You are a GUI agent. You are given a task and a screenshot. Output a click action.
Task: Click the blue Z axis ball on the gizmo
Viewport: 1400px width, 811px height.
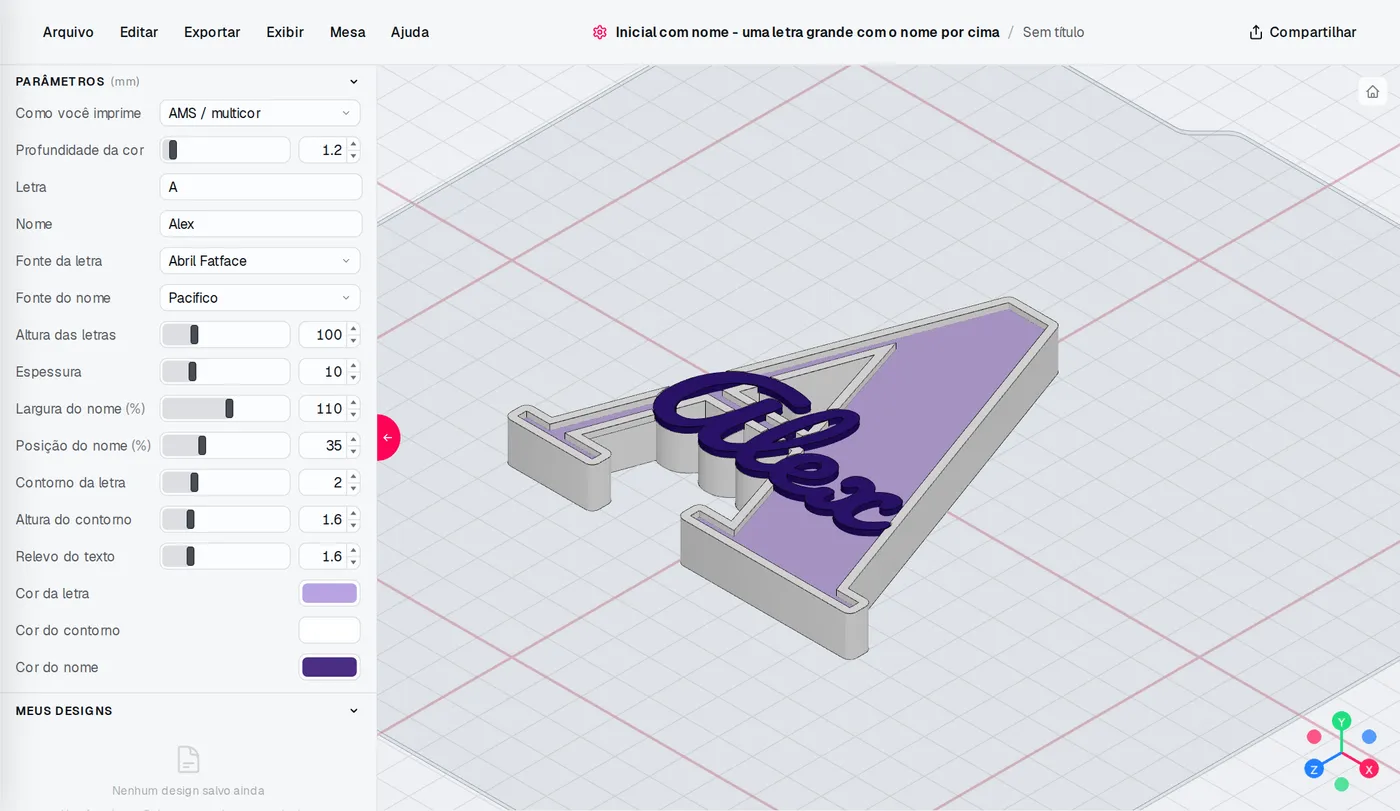click(x=1314, y=769)
